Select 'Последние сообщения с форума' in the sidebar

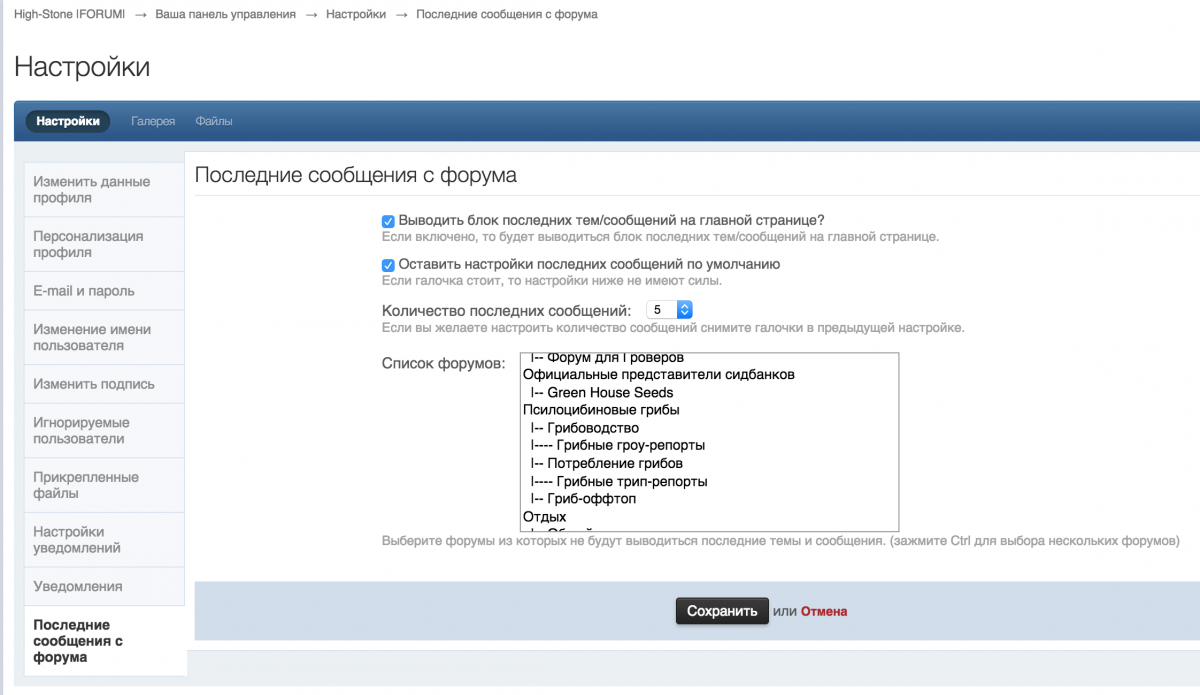(x=104, y=641)
